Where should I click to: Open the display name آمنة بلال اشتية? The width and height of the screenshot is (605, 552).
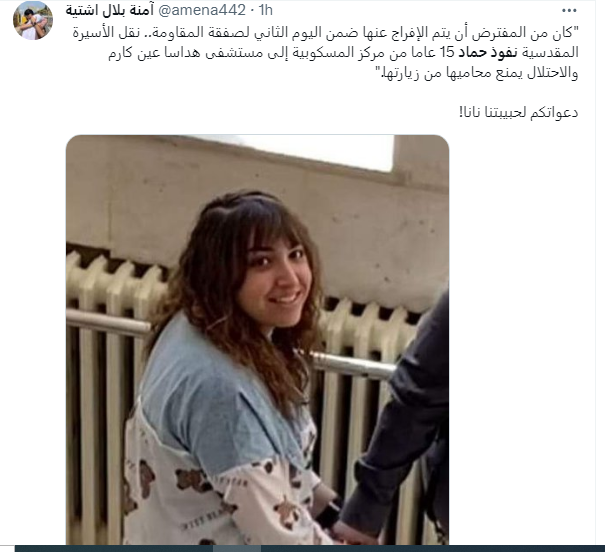click(110, 10)
